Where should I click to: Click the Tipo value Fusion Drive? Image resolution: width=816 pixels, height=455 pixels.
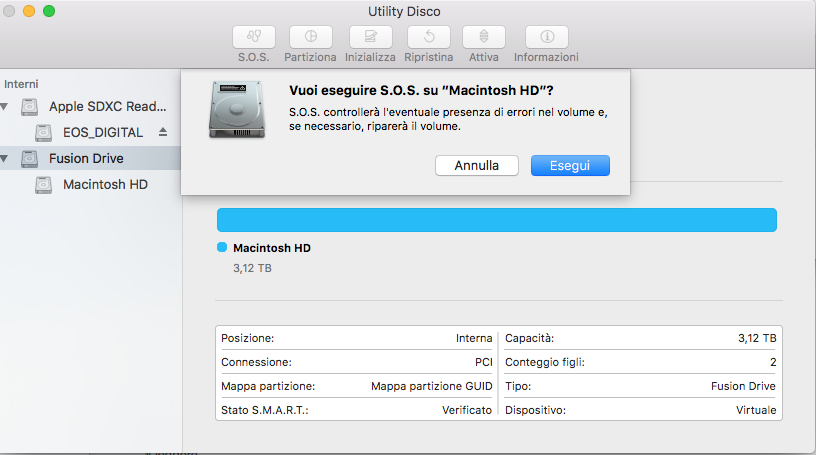743,386
